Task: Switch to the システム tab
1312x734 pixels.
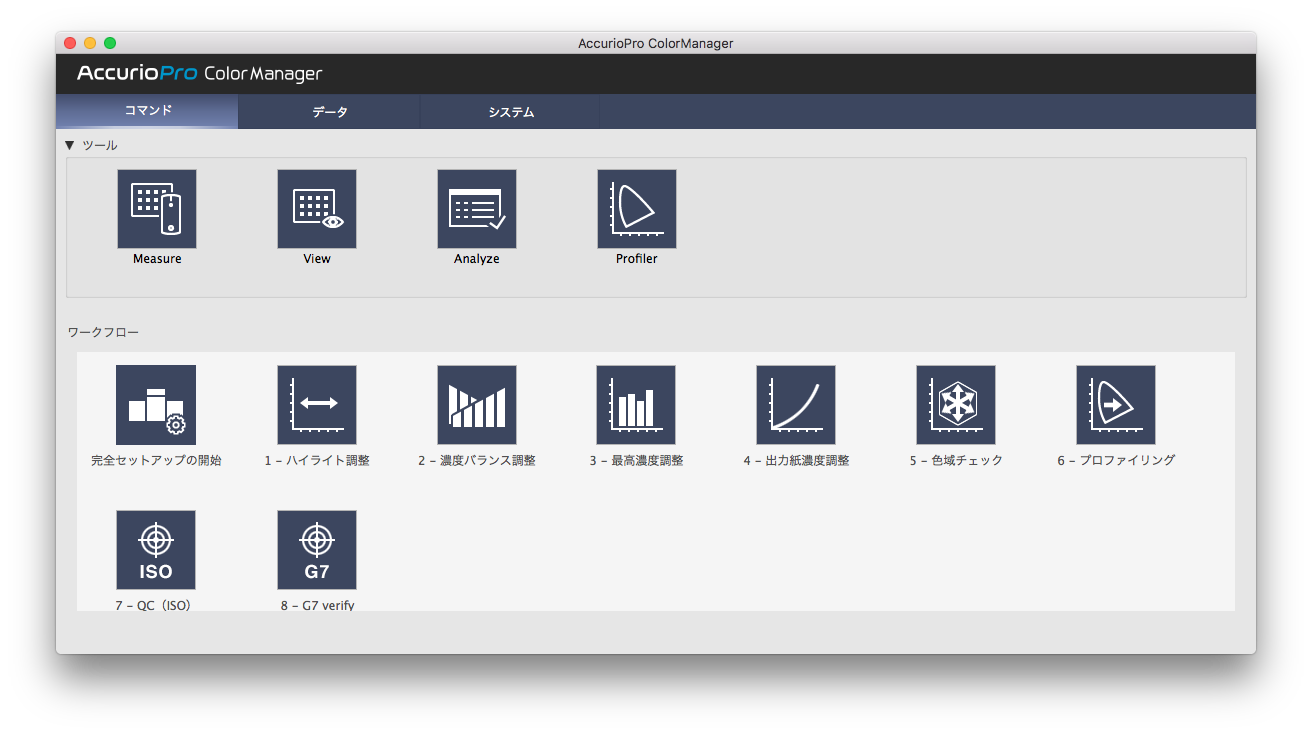Action: (x=511, y=112)
